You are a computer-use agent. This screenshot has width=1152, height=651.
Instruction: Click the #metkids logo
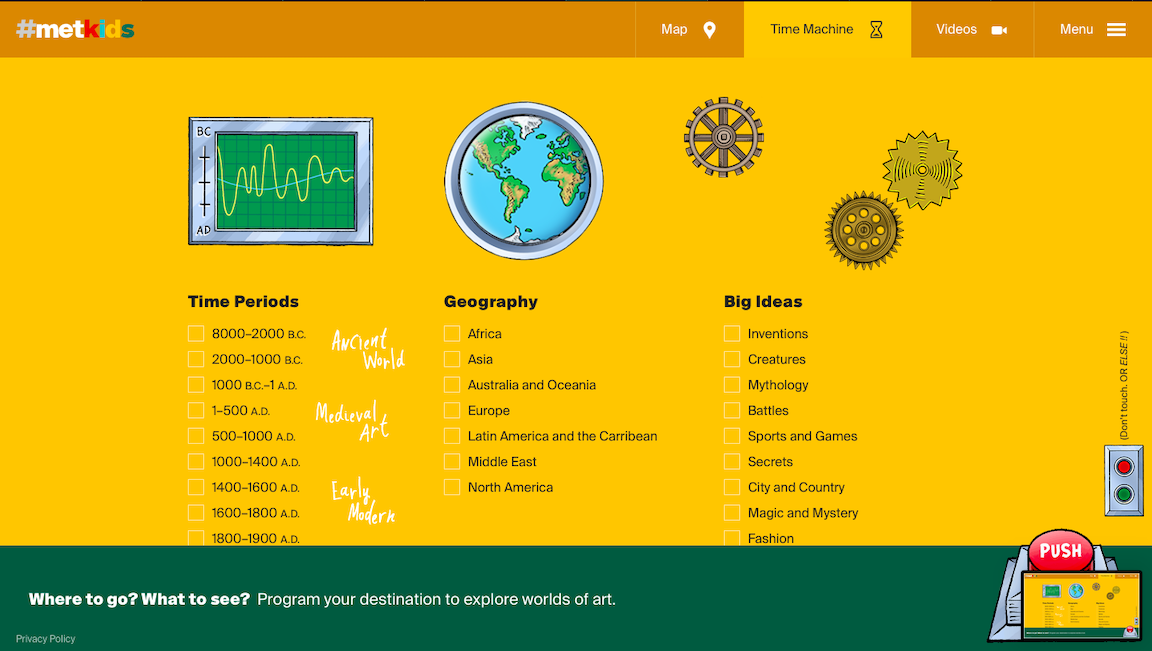click(x=75, y=29)
